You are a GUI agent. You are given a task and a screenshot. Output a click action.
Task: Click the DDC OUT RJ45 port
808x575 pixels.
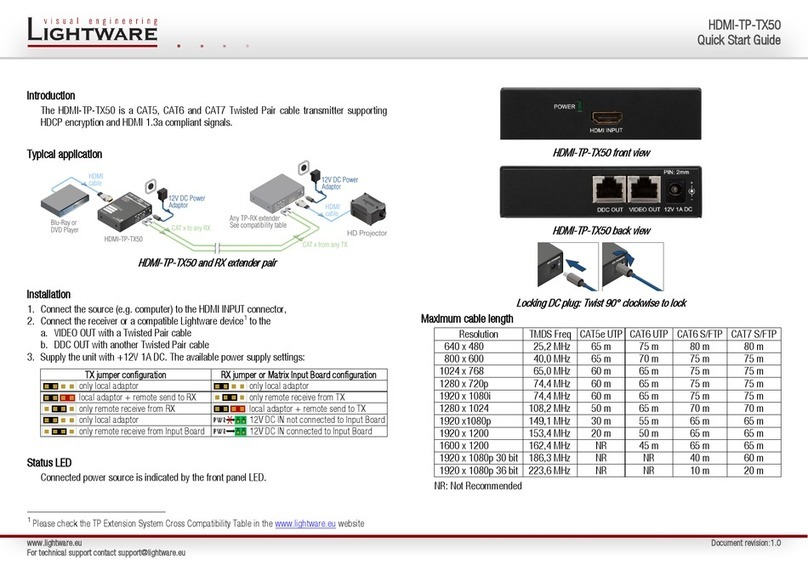(x=609, y=190)
